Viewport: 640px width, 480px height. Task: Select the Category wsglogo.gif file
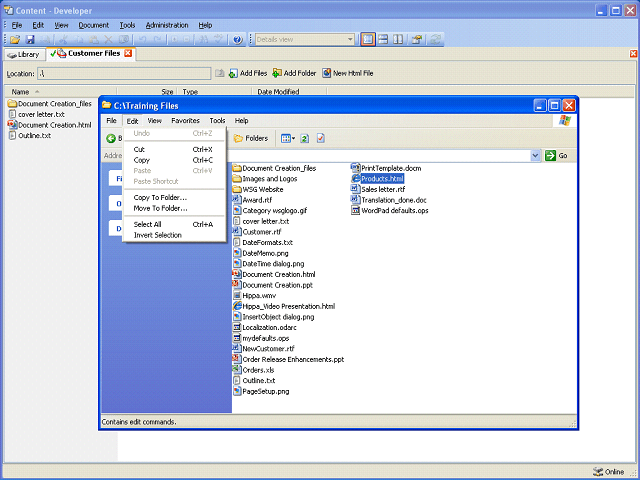coord(270,211)
